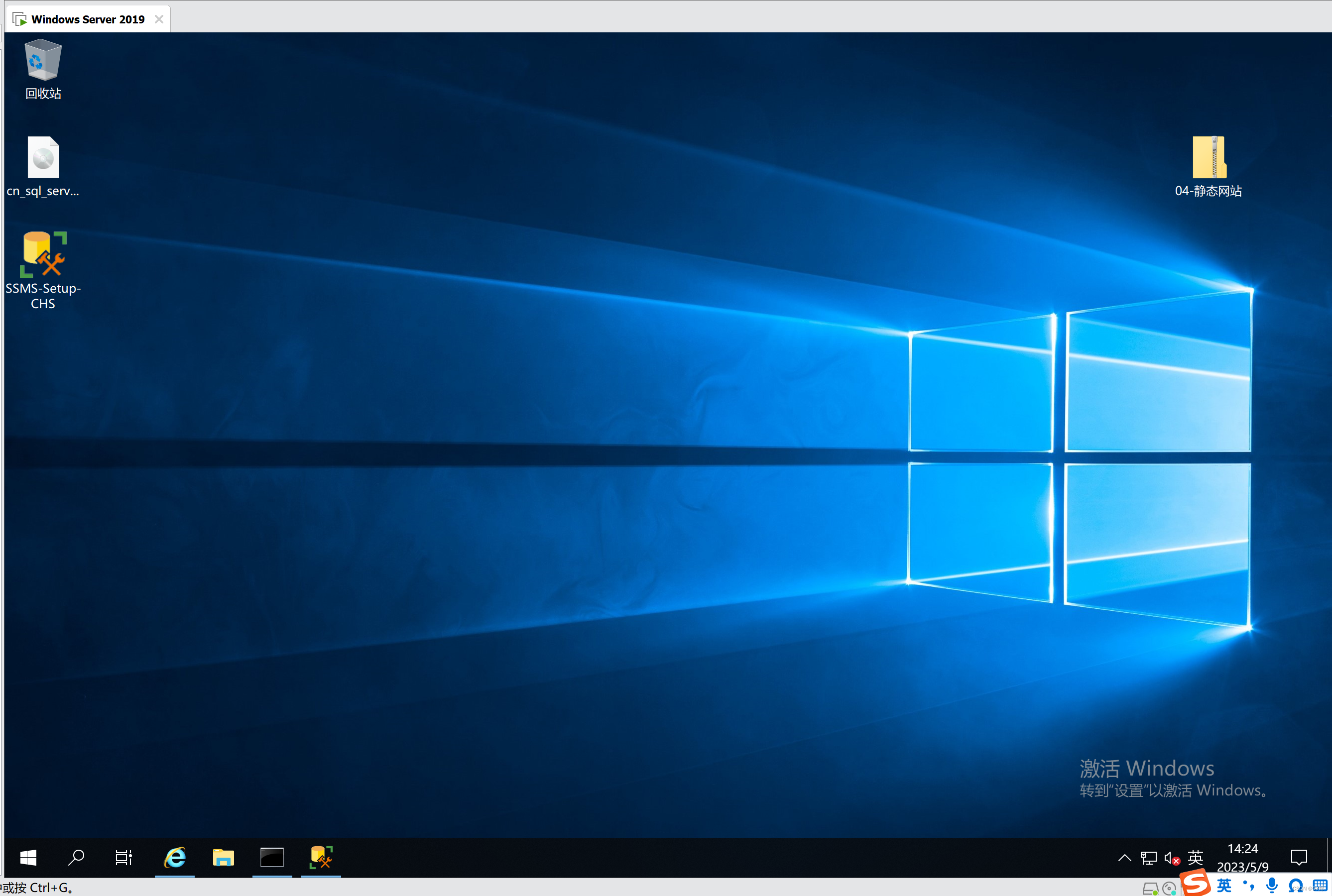The height and width of the screenshot is (896, 1332).
Task: Open the clock and date flyout
Action: [1242, 857]
